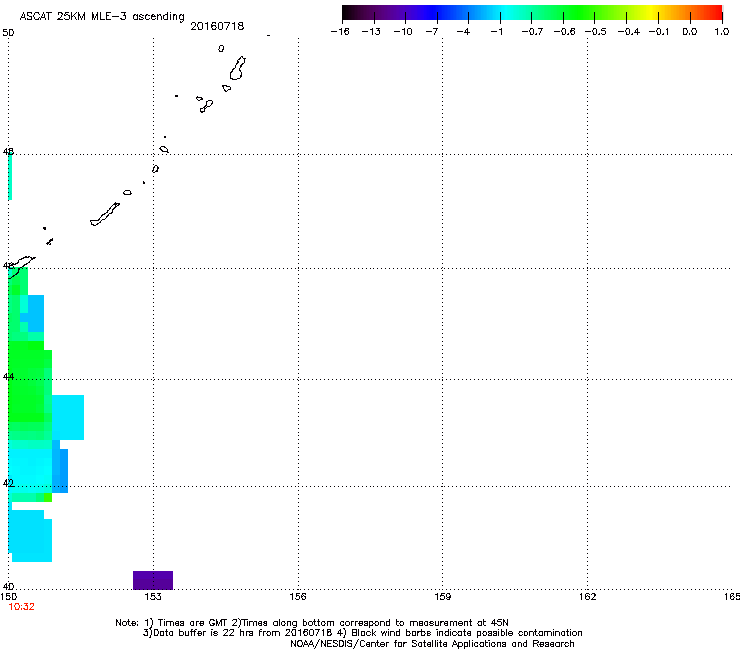Click the longitude label 156
The image size is (740, 650).
point(298,597)
